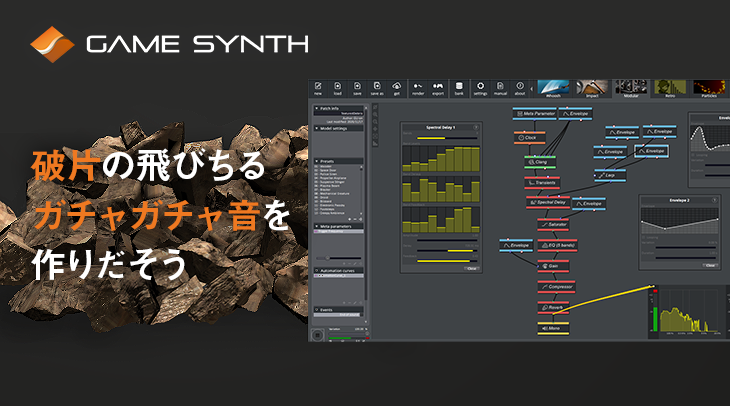Select the Retro model tab

[670, 88]
